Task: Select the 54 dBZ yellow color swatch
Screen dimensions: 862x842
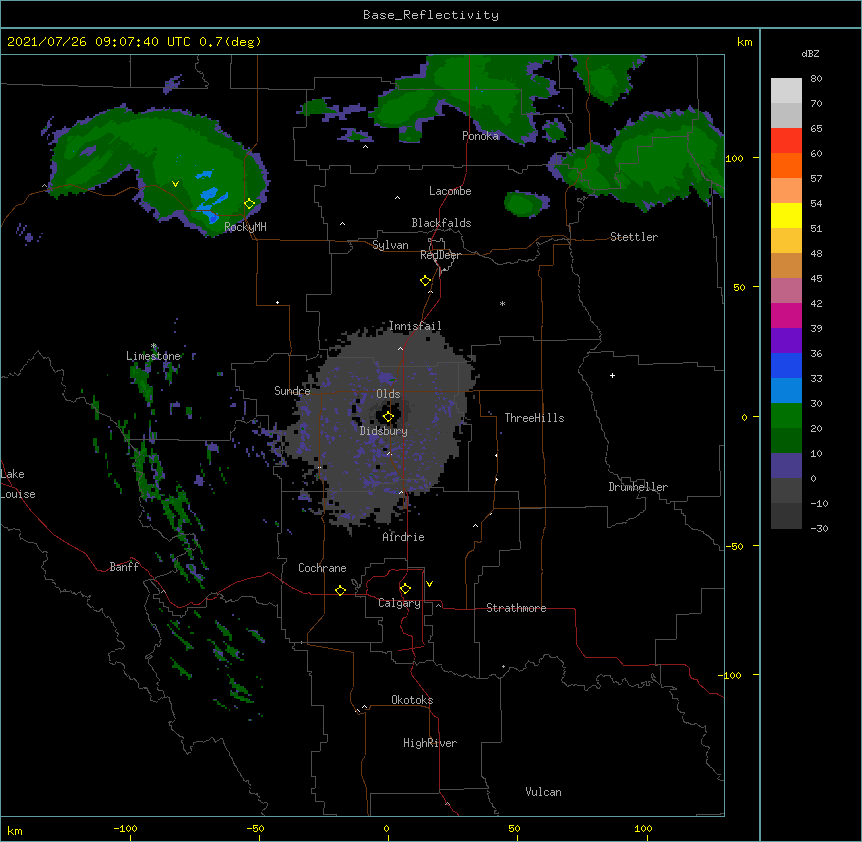Action: (x=786, y=215)
